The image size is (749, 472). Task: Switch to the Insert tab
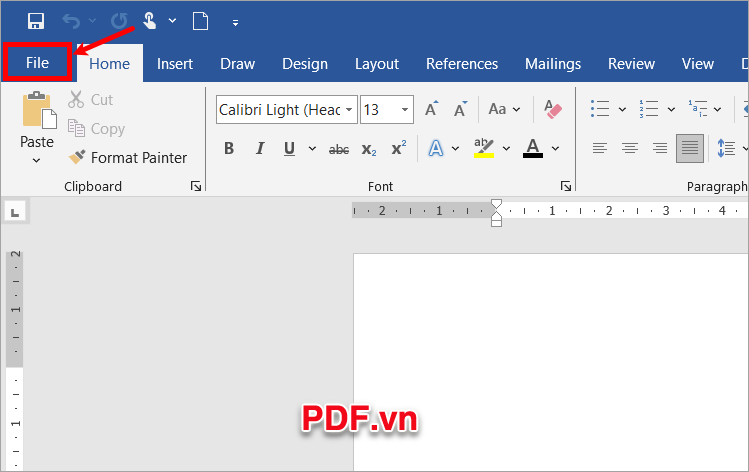point(175,63)
